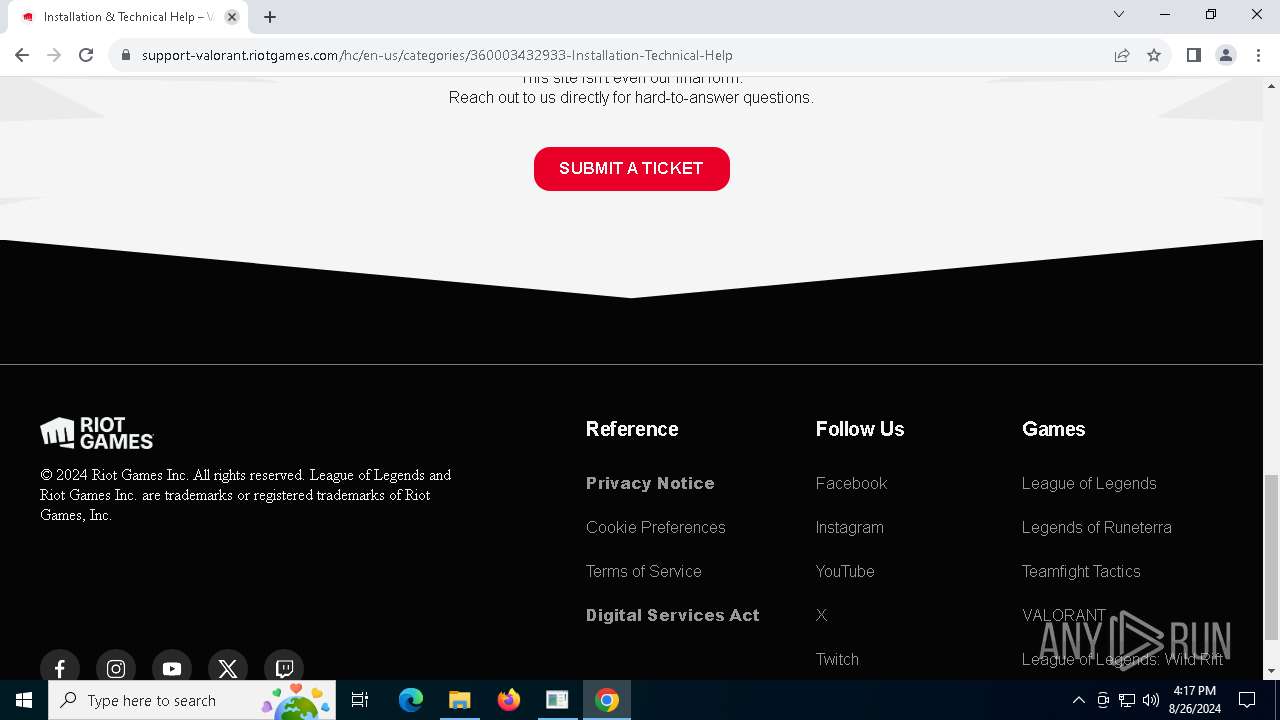Share this page via the share icon

(1122, 55)
